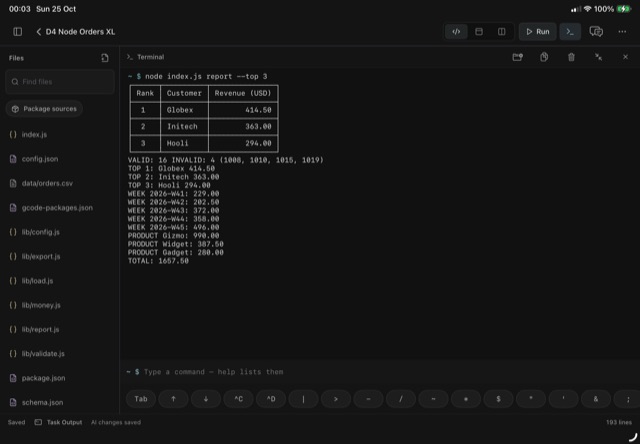
Task: Toggle the sidebar panel icon
Action: click(x=18, y=32)
